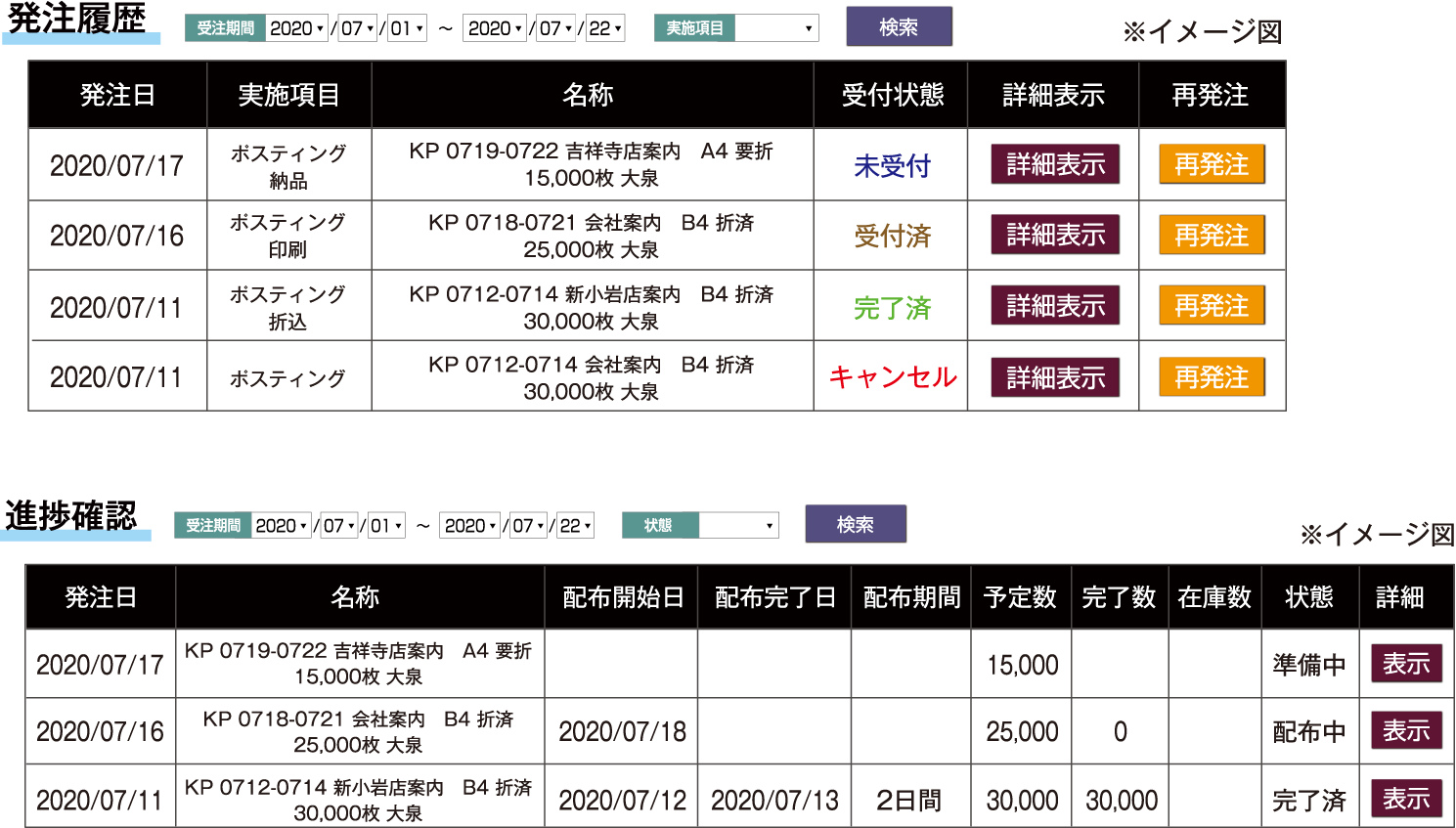The image size is (1456, 828).
Task: Click the 2020/07/18 distribution start date cell
Action: pos(622,731)
